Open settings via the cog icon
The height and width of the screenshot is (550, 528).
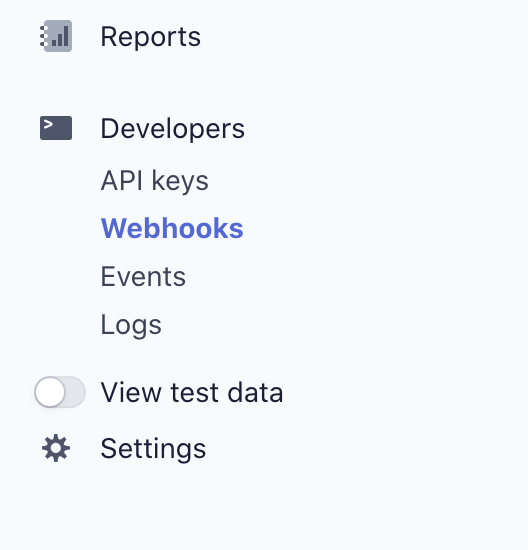click(x=56, y=448)
